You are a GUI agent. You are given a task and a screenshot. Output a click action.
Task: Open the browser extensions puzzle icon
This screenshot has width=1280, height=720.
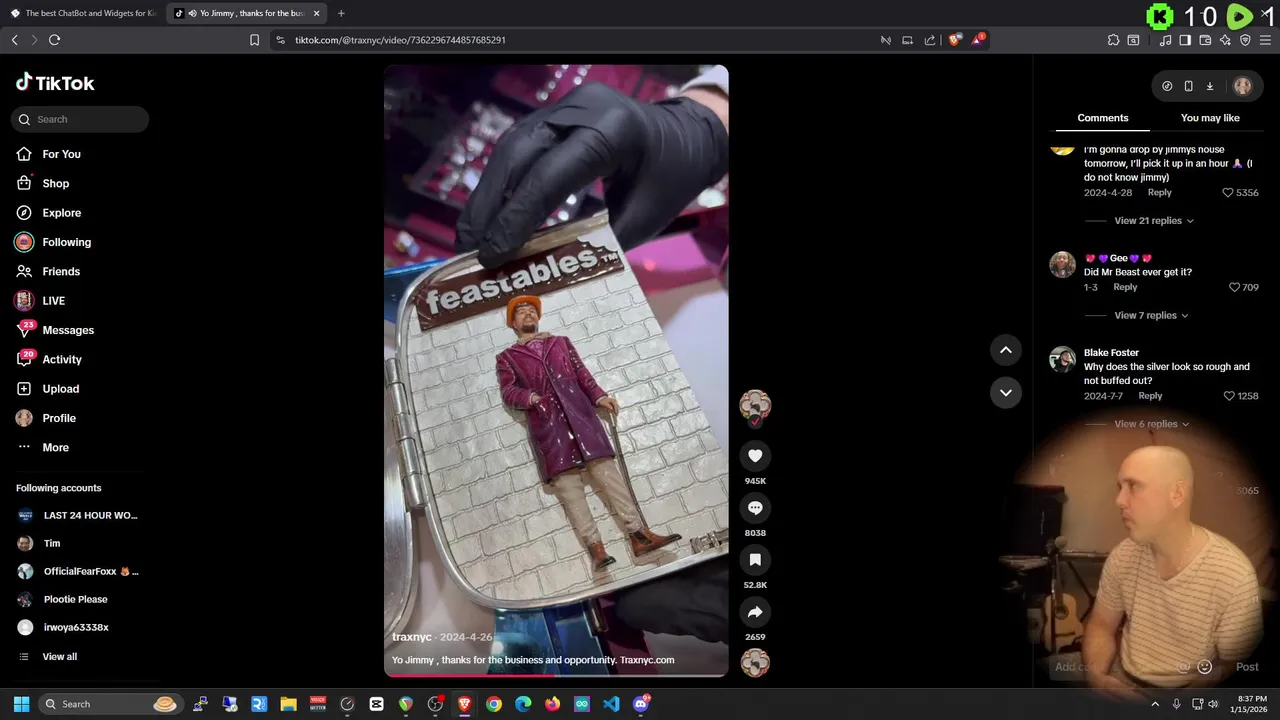(1113, 40)
